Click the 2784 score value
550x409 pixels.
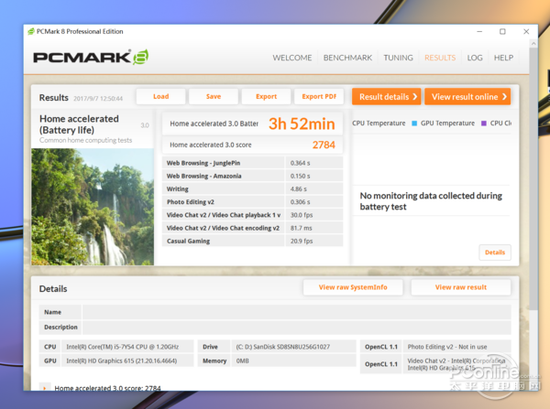324,145
